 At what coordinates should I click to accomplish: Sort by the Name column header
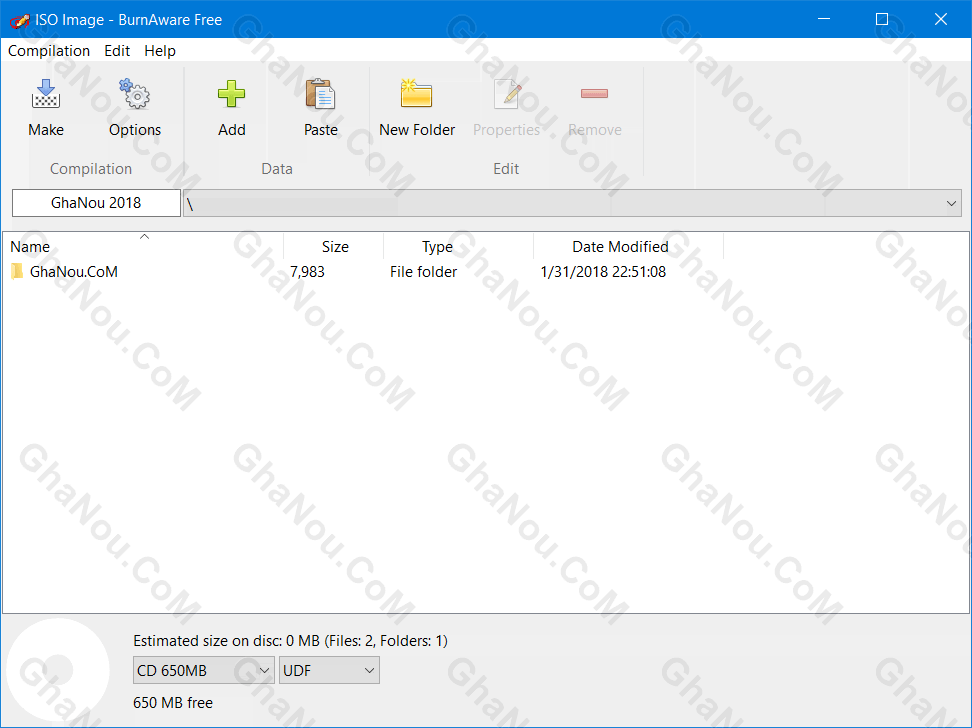click(x=30, y=247)
